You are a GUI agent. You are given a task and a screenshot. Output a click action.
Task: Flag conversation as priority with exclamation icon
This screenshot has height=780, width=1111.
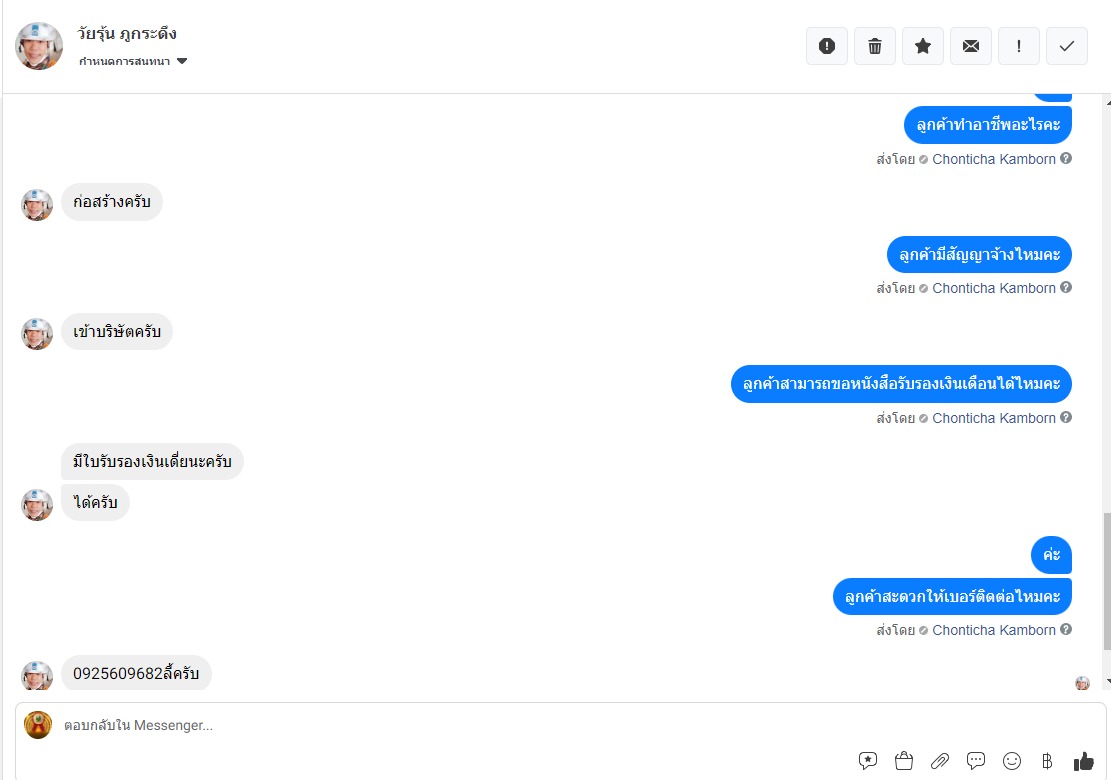1018,46
